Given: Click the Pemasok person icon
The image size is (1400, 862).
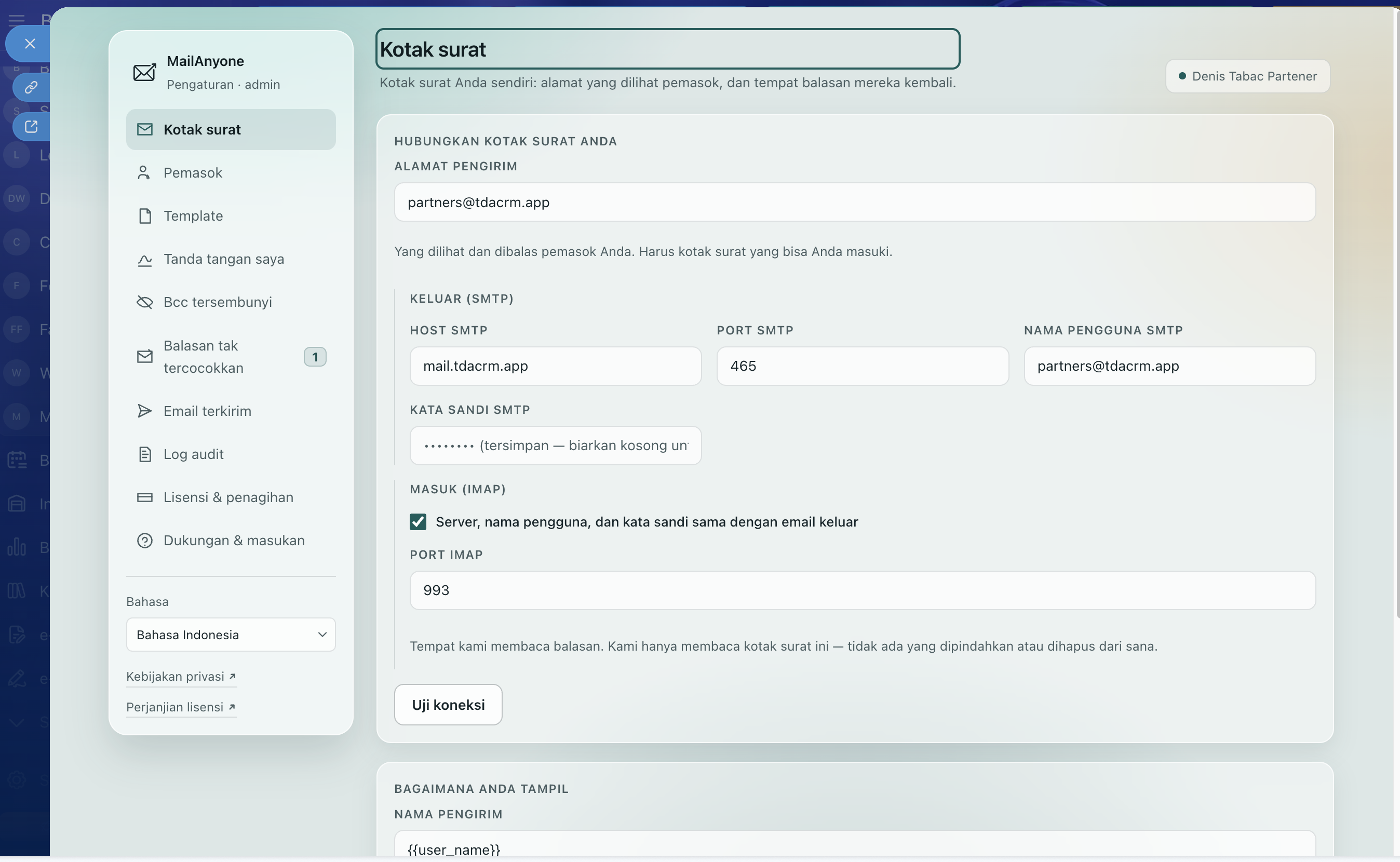Looking at the screenshot, I should click(144, 173).
